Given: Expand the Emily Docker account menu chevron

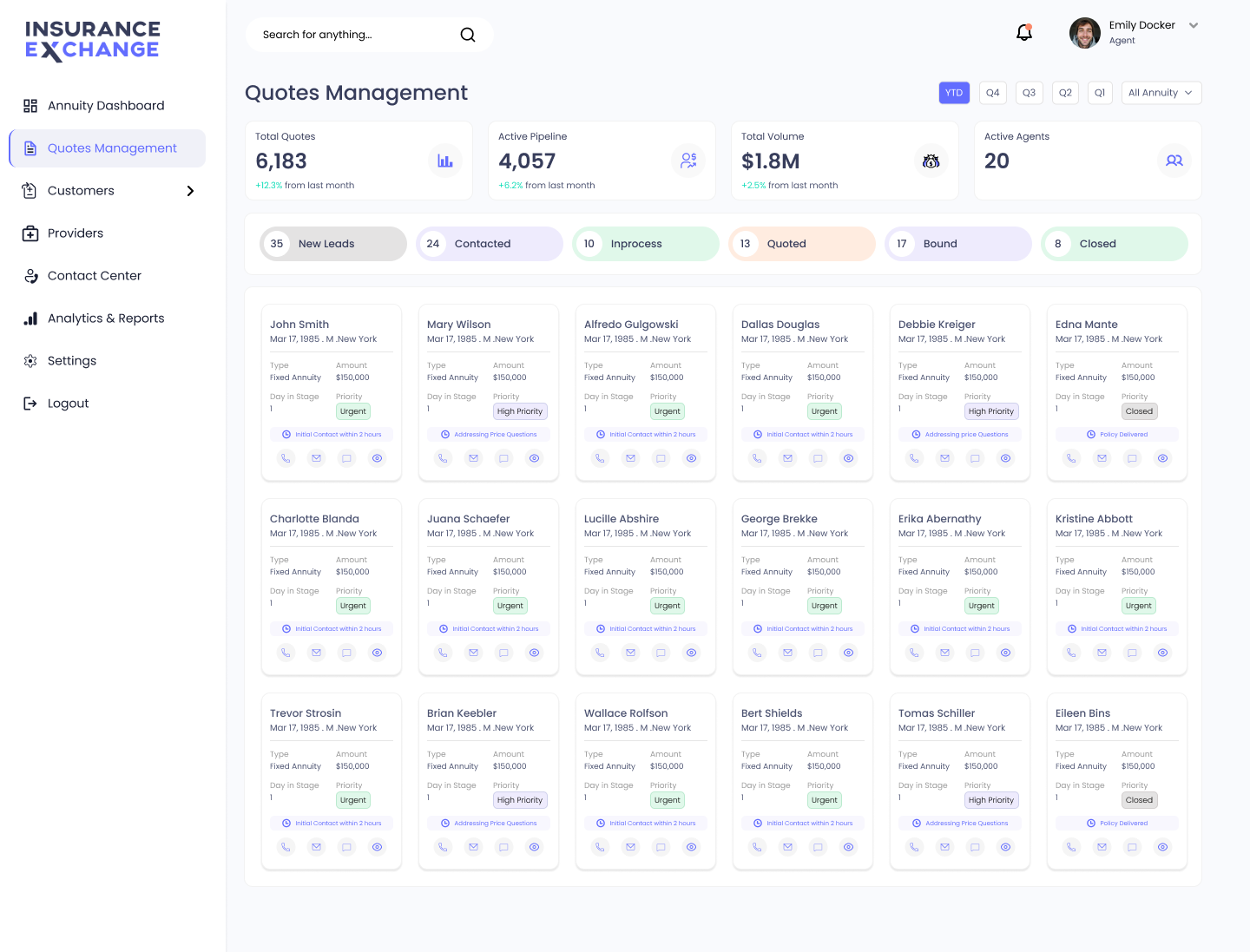Looking at the screenshot, I should (1194, 25).
